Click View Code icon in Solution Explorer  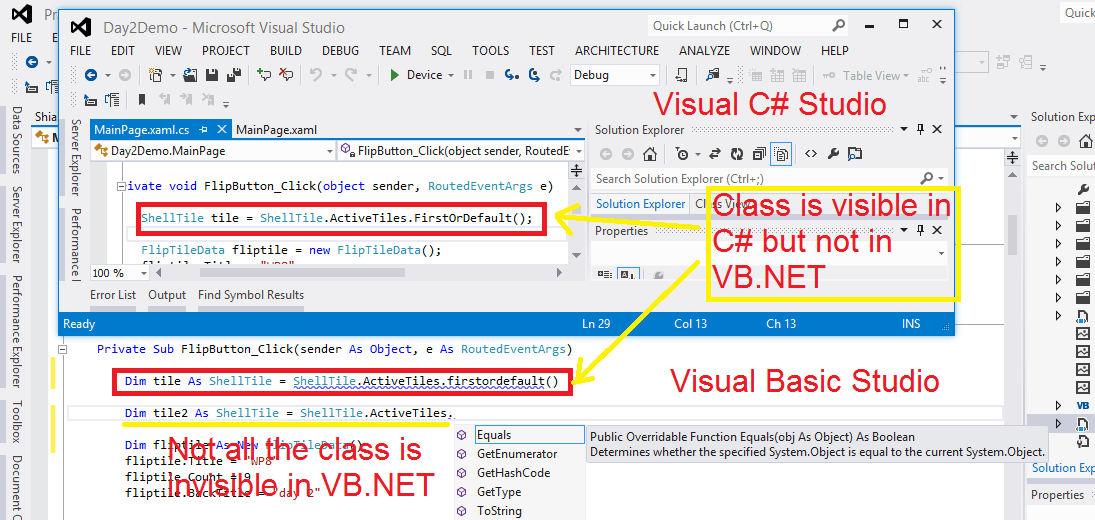click(811, 154)
